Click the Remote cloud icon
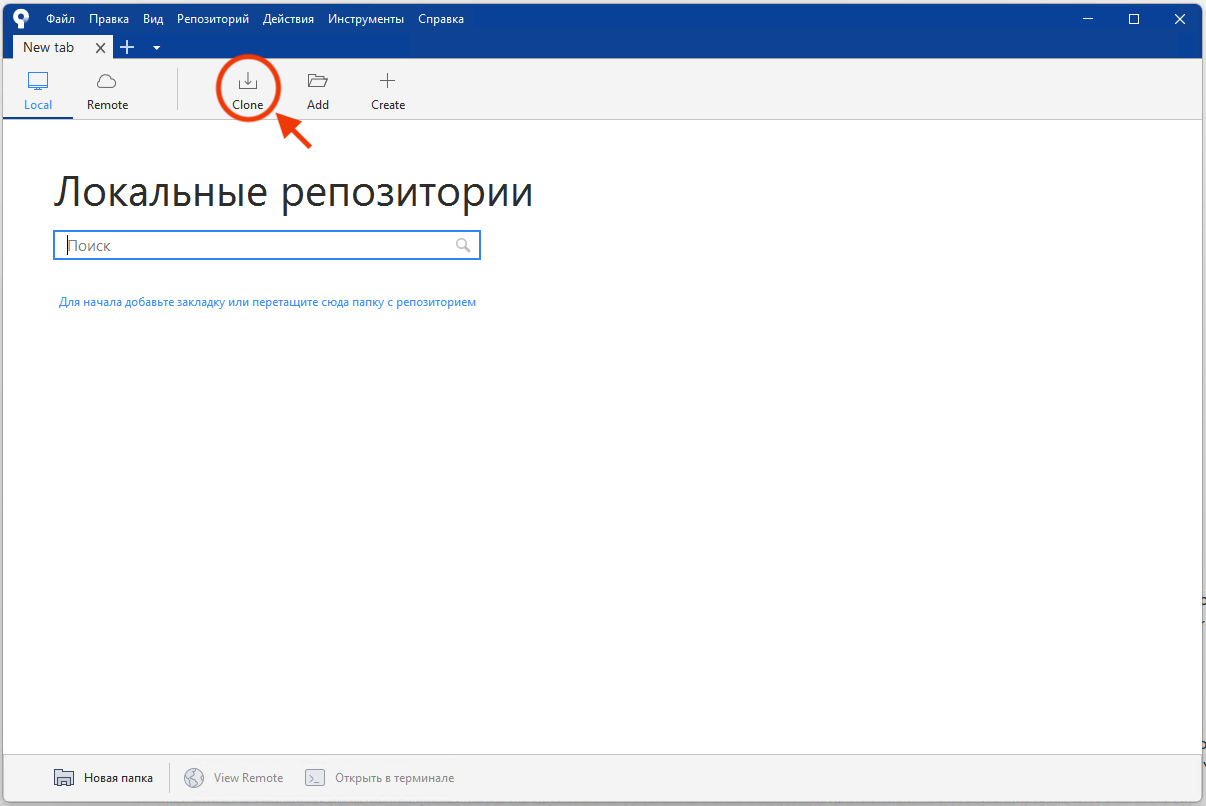 (x=106, y=81)
